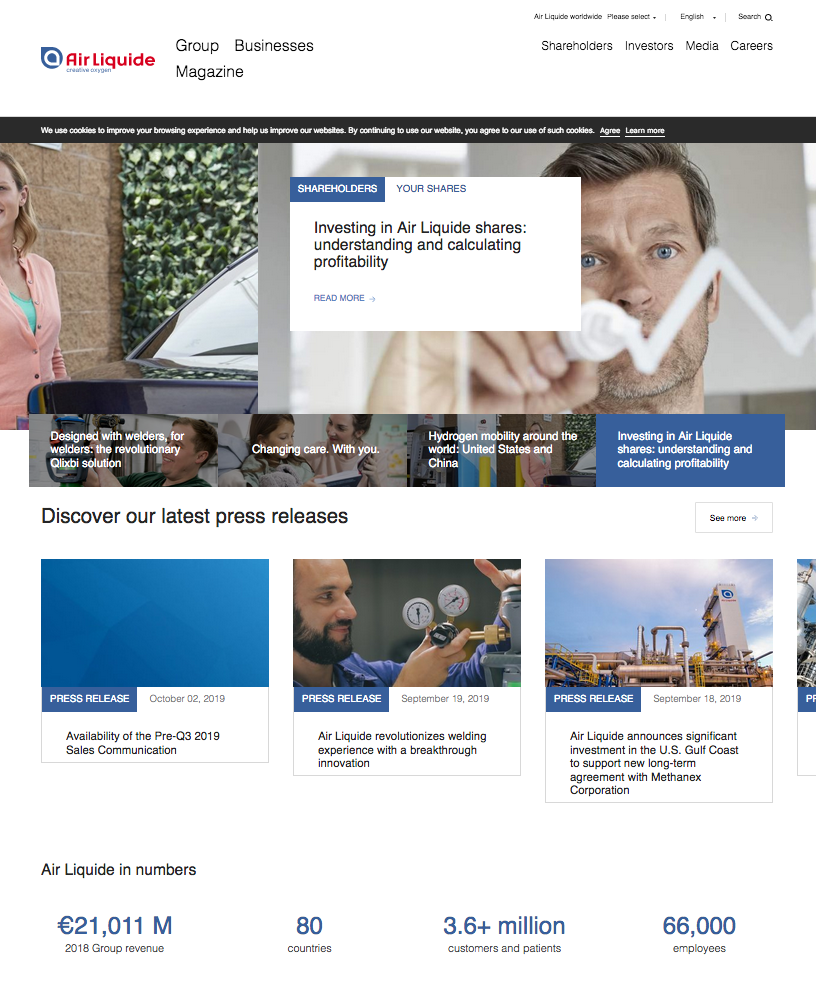Select the Qlixbi welders slide thumbnail
The width and height of the screenshot is (816, 984).
pyautogui.click(x=124, y=450)
